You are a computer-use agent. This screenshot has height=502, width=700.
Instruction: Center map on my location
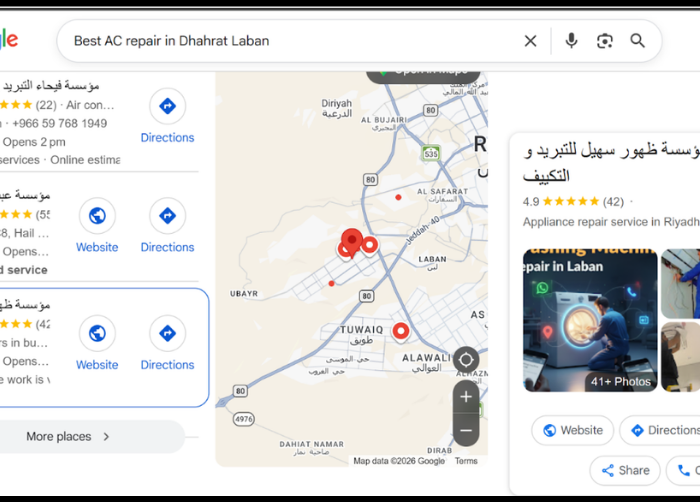(x=466, y=360)
